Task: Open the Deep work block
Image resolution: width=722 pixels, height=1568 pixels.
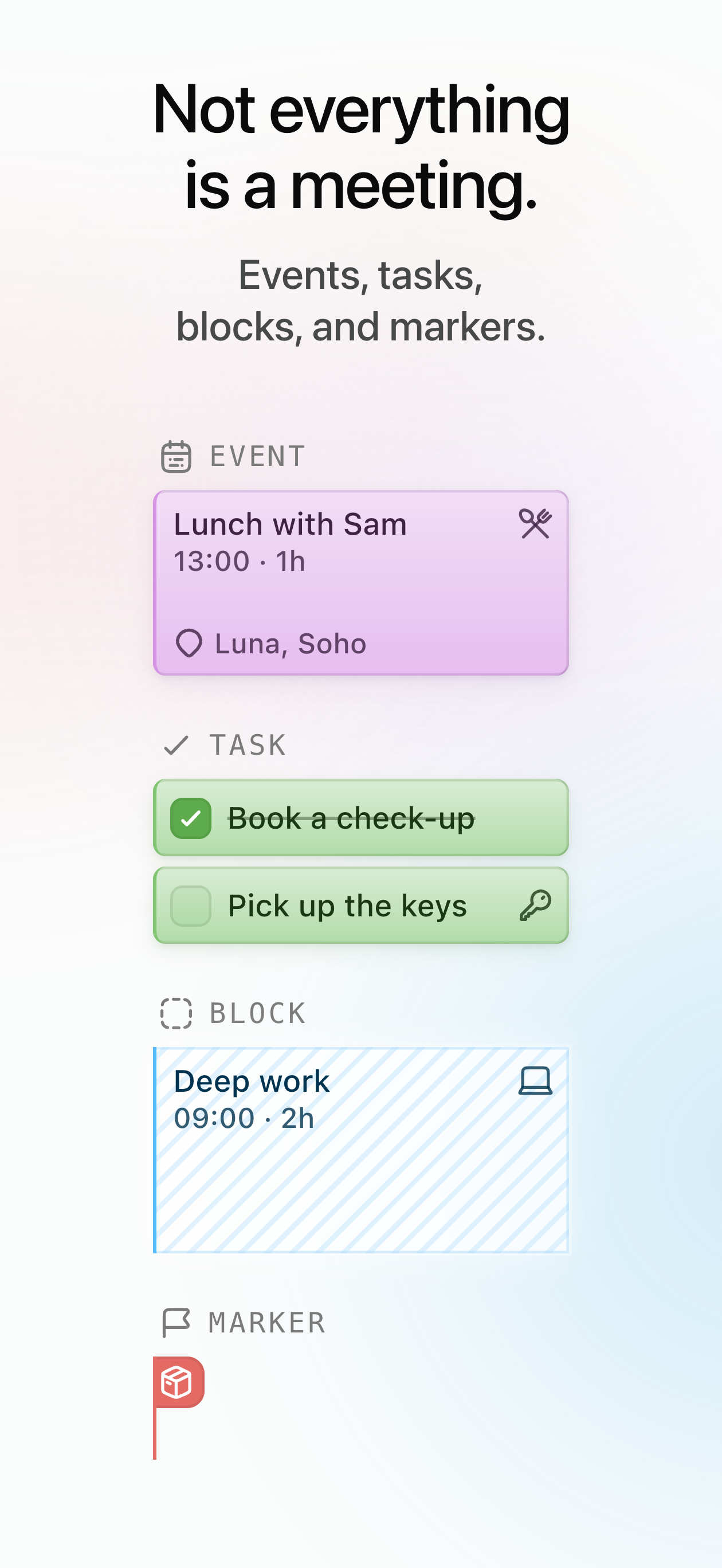Action: [361, 1150]
